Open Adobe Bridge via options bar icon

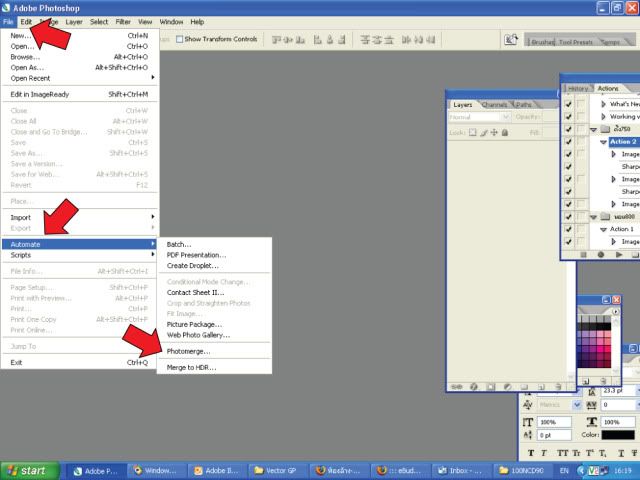click(x=511, y=40)
